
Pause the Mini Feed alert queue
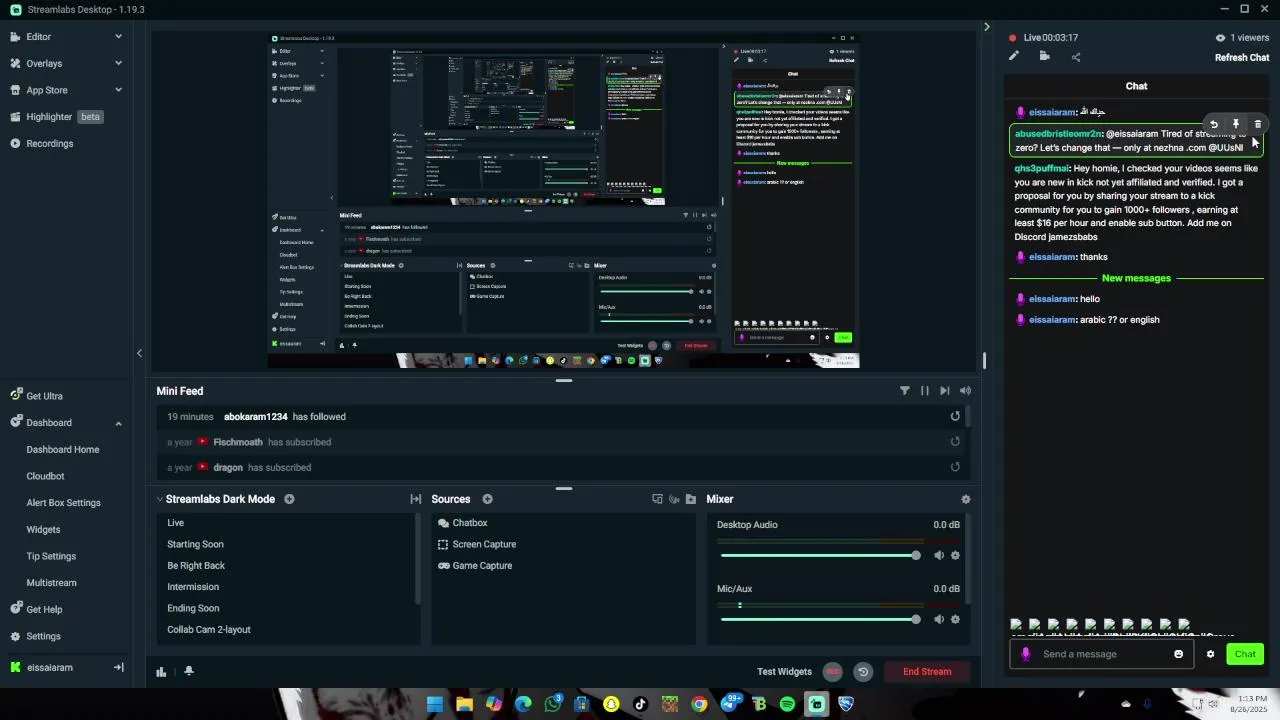[x=925, y=391]
